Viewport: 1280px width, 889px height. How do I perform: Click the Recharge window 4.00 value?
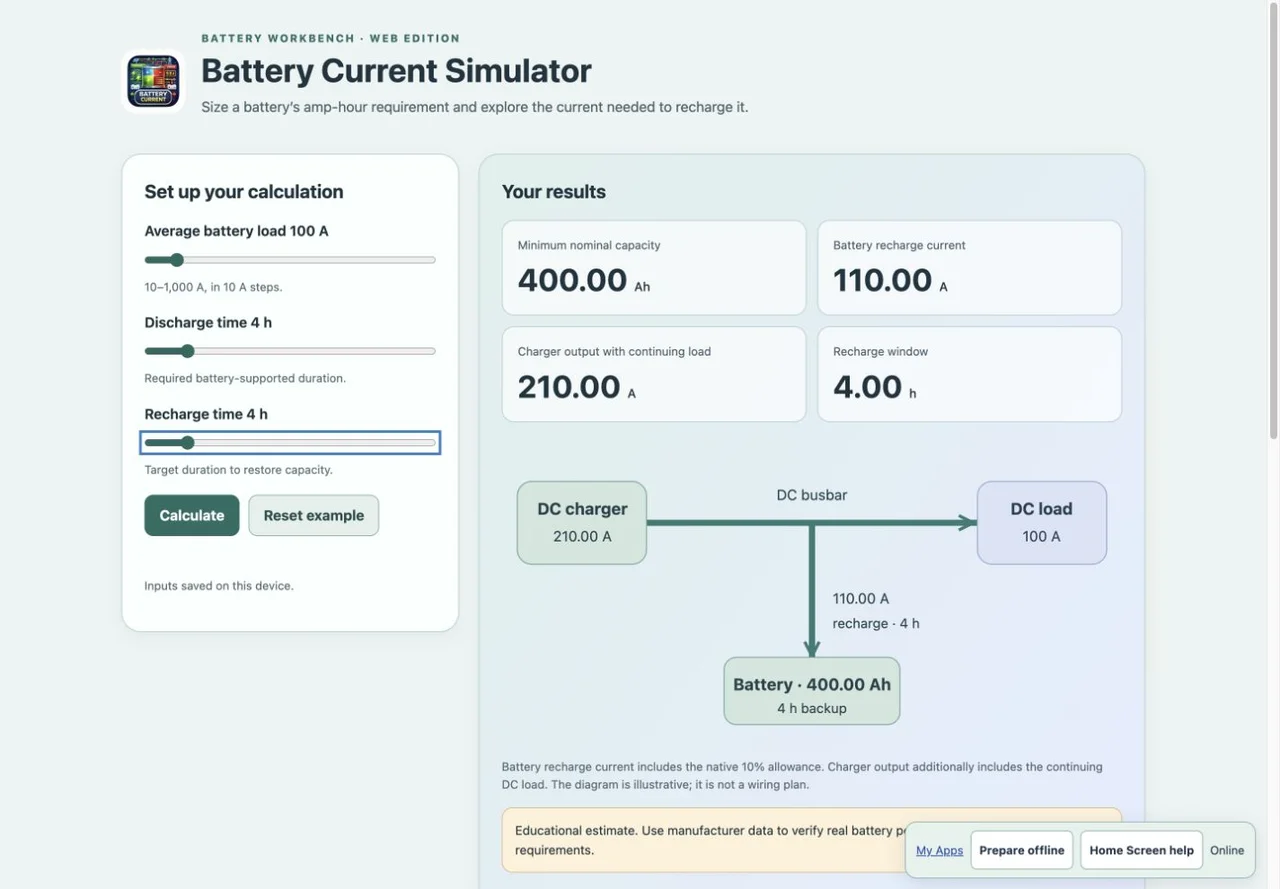[868, 386]
